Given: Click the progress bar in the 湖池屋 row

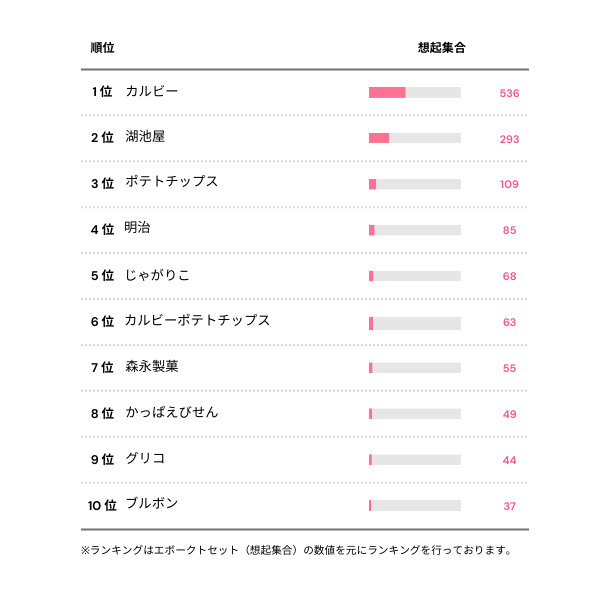Looking at the screenshot, I should pos(414,138).
